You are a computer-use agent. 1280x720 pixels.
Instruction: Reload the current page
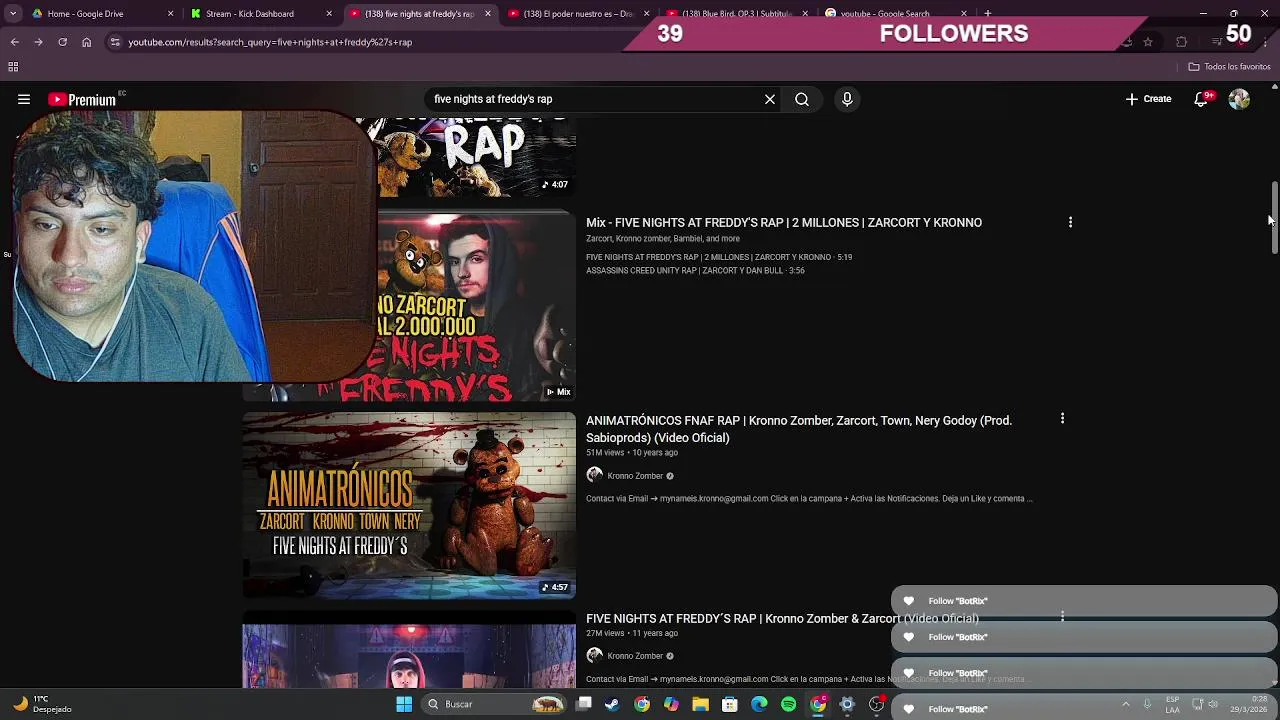[62, 42]
